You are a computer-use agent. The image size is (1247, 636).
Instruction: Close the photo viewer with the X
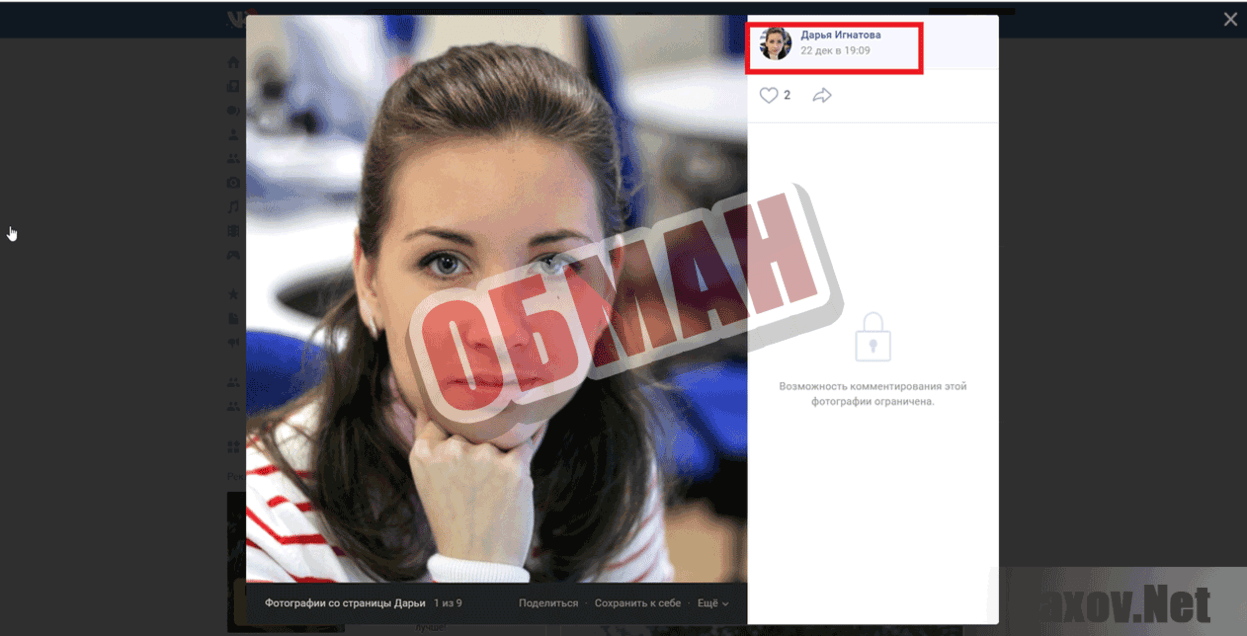[1230, 20]
